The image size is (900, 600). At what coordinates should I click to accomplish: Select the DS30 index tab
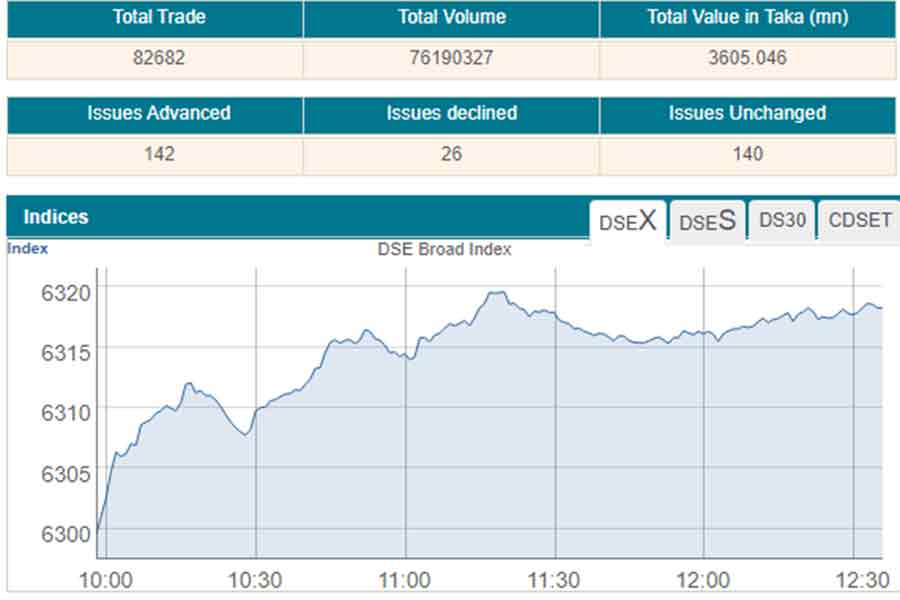pyautogui.click(x=782, y=221)
